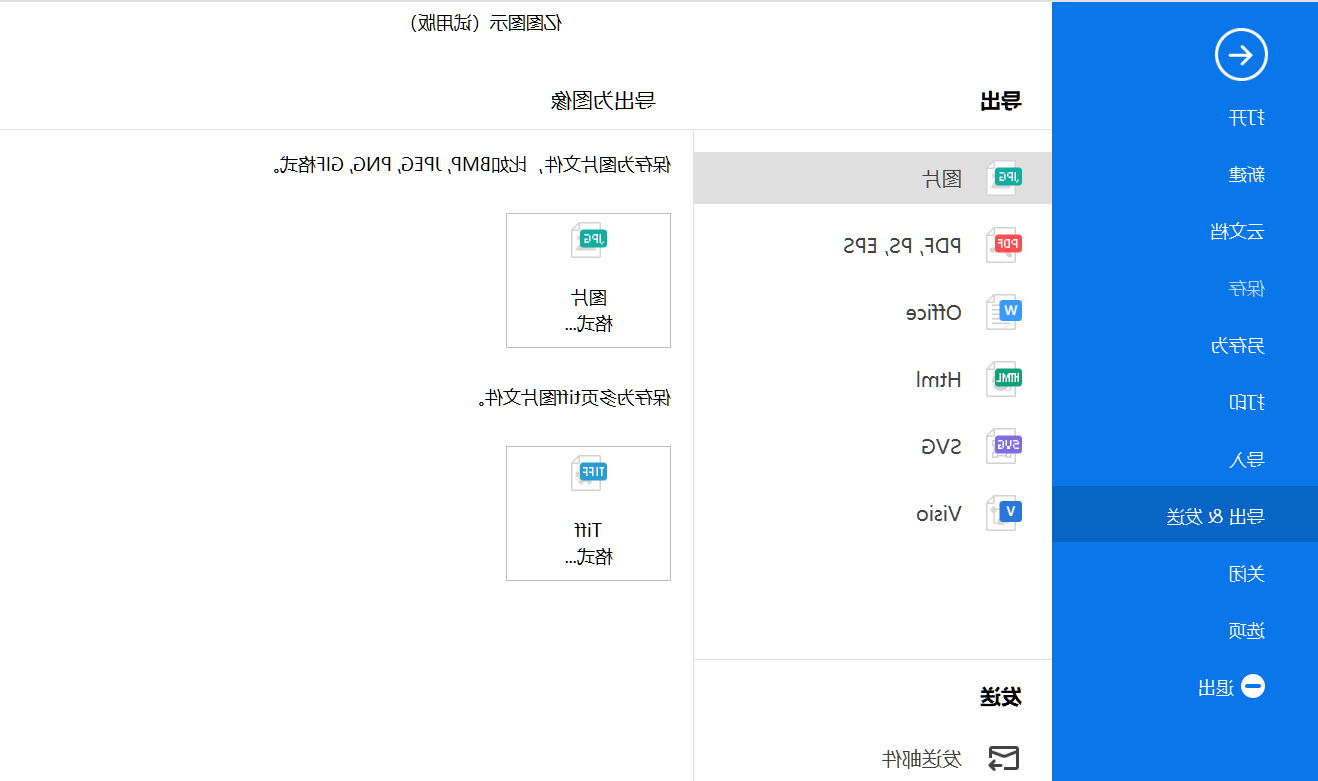Click the 保存为图片文件 BMP JPEG description

click(473, 165)
